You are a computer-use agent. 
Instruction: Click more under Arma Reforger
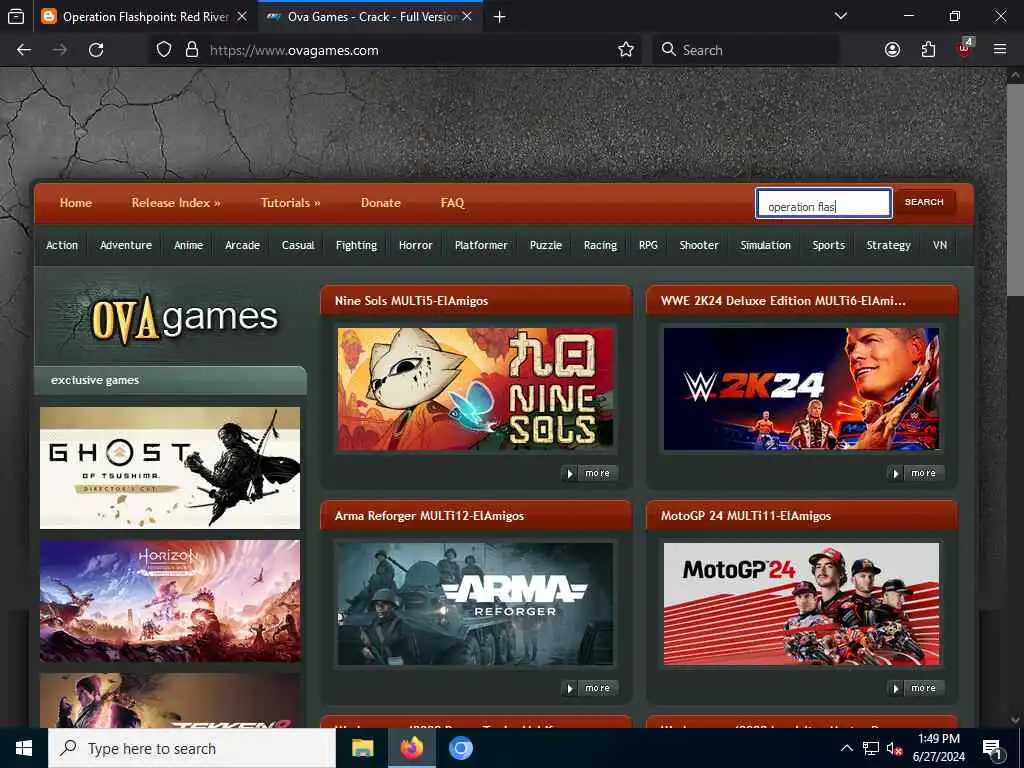590,688
